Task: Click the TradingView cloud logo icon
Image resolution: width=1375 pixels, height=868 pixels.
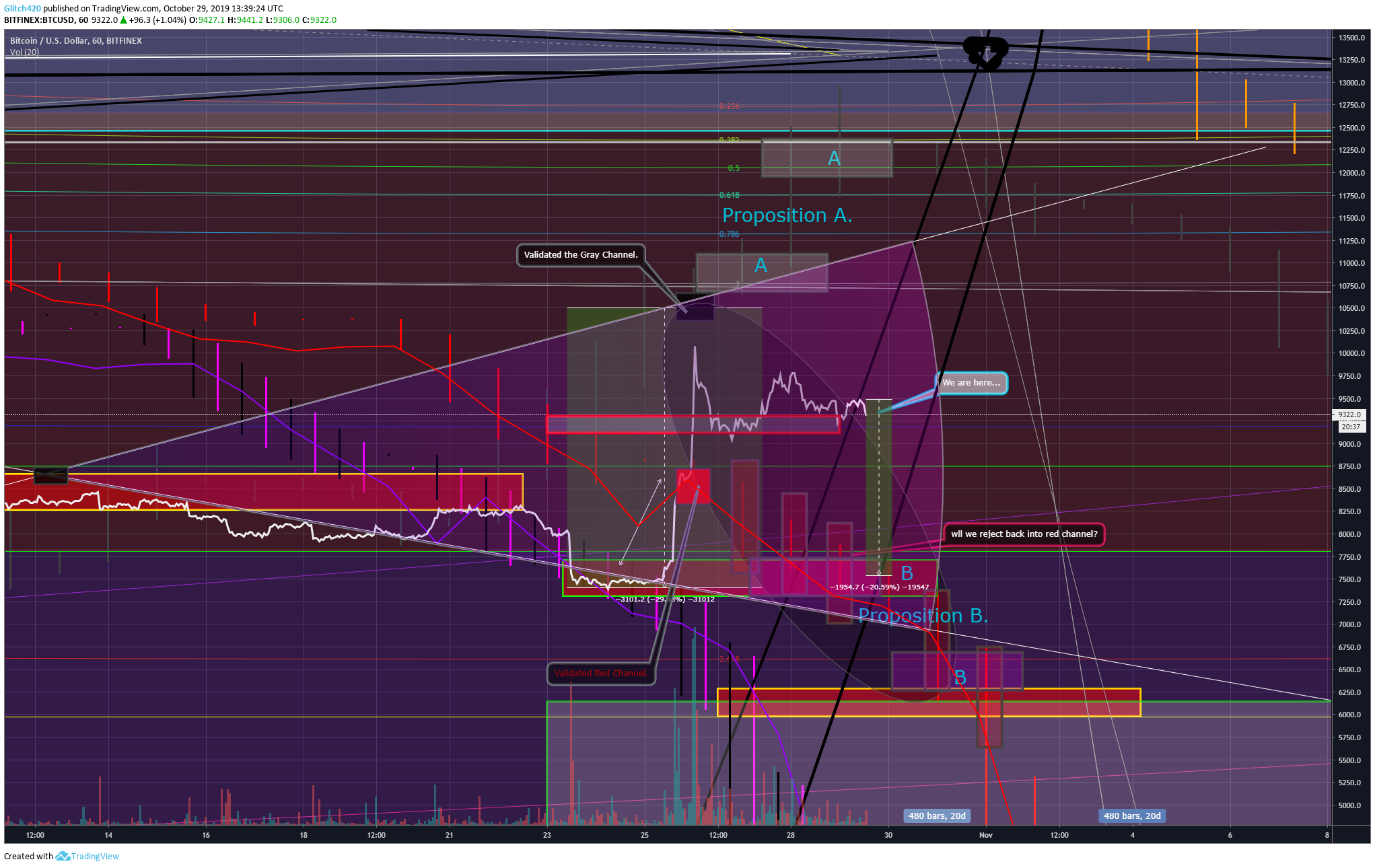Action: click(63, 856)
